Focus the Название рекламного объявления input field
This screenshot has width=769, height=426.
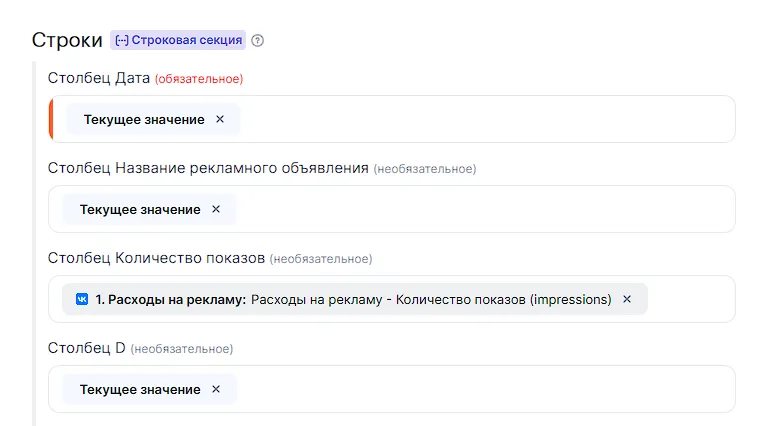point(480,209)
